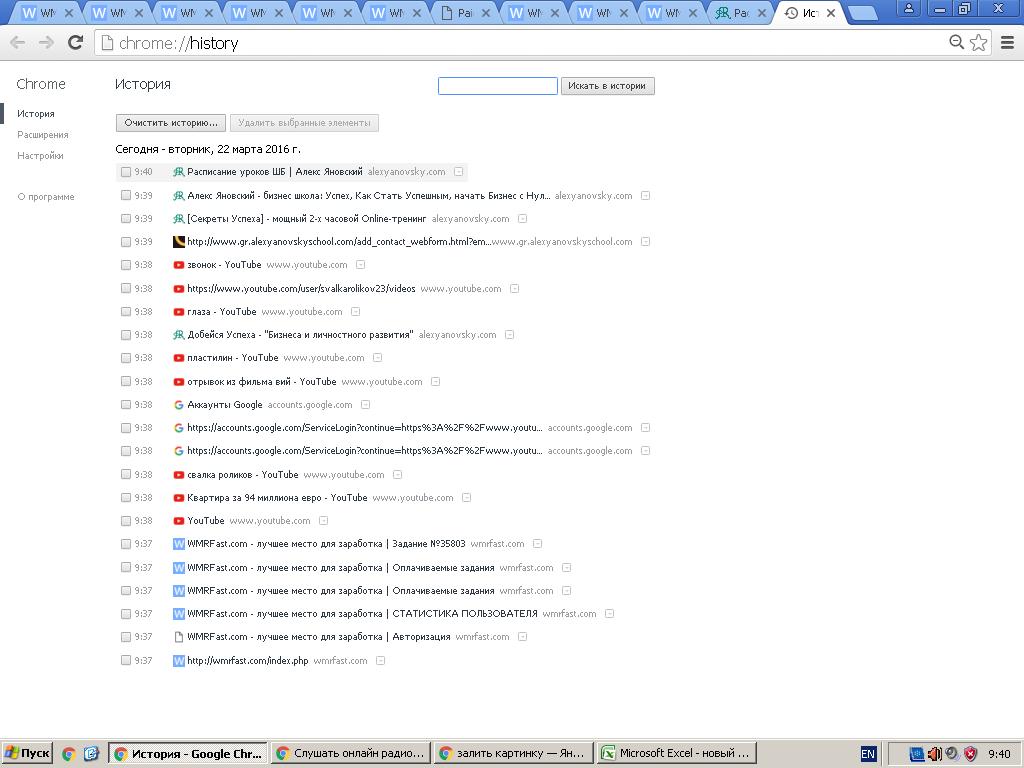Image resolution: width=1024 pixels, height=768 pixels.
Task: Open dropdown menu for wmrfast.com/index.php entry
Action: coord(381,661)
